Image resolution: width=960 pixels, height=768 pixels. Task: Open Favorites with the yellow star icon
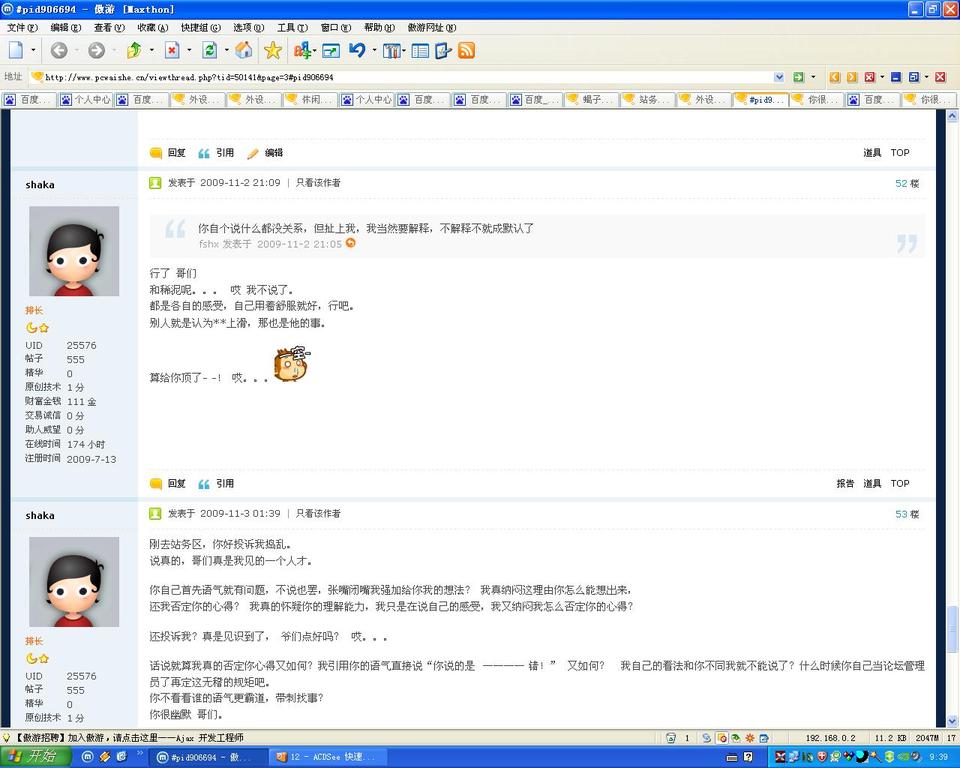(x=273, y=51)
